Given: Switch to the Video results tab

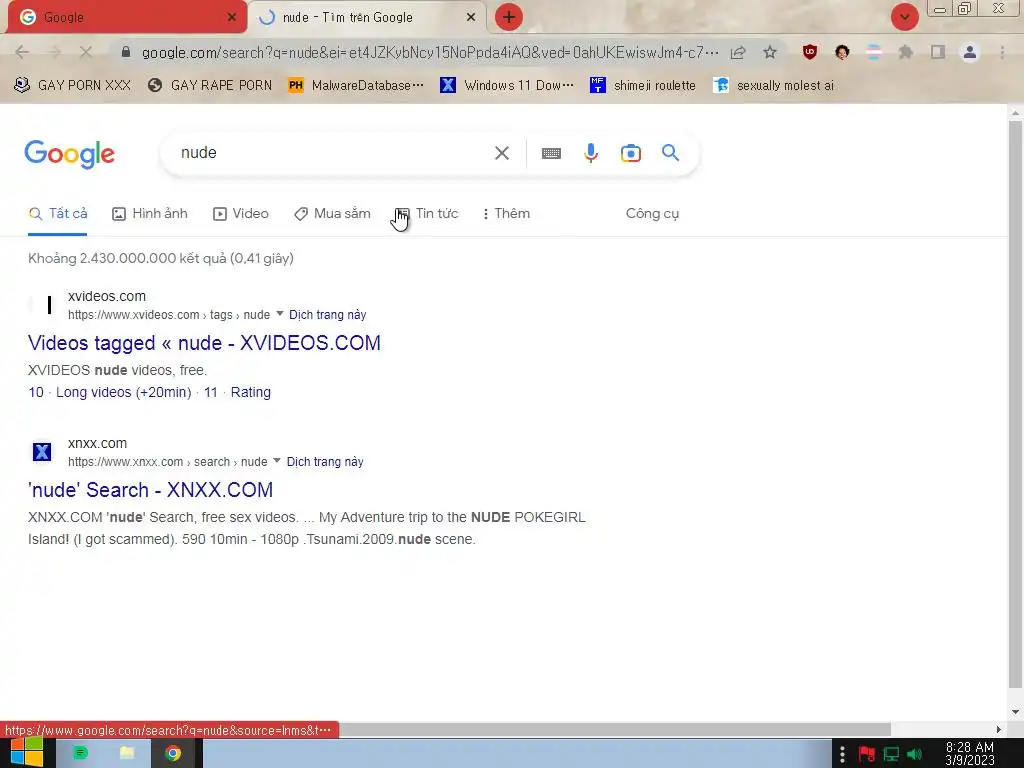Looking at the screenshot, I should point(240,214).
